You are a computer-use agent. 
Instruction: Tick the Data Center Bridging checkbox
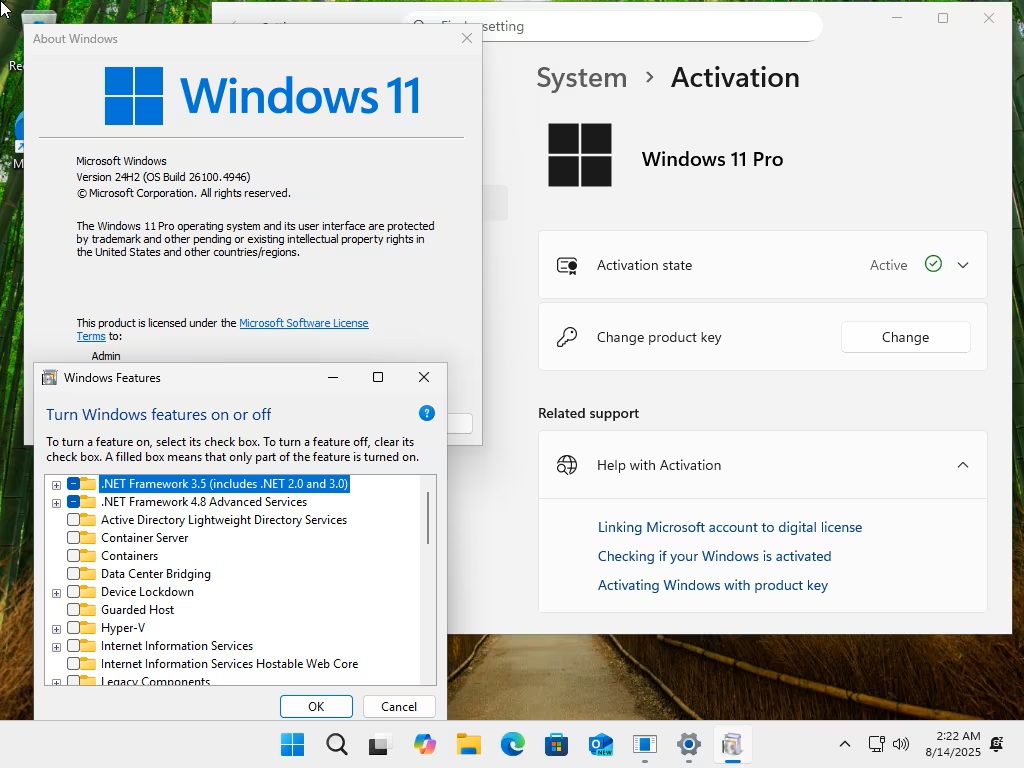click(73, 574)
